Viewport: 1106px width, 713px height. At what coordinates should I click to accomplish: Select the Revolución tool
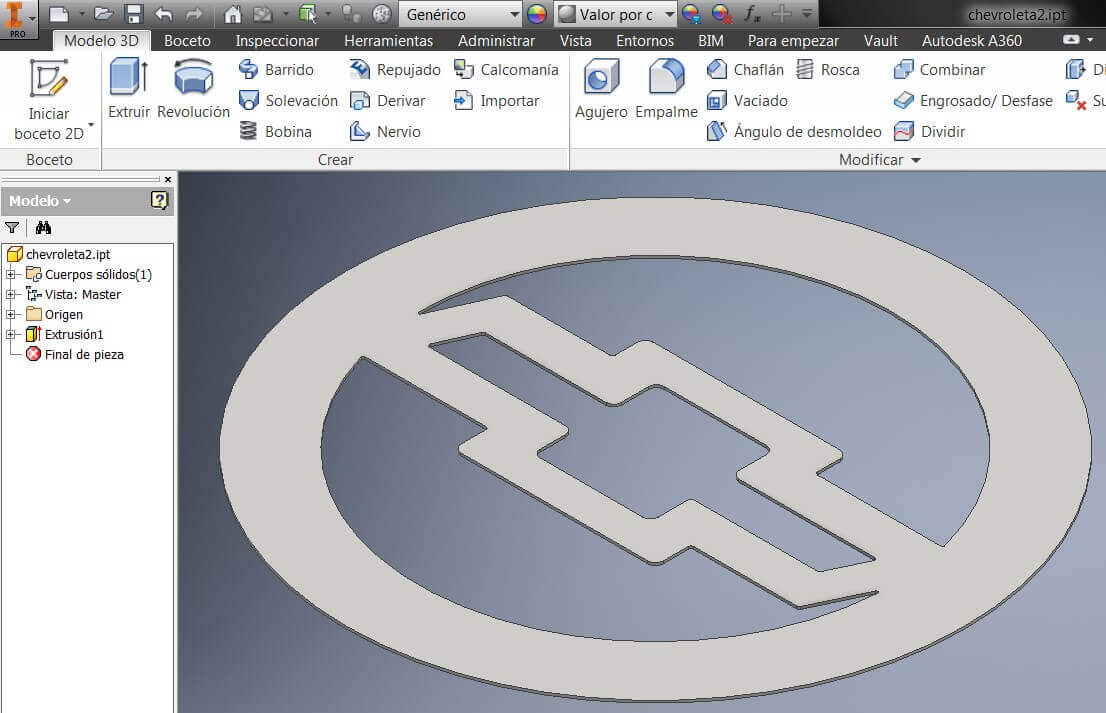[193, 89]
